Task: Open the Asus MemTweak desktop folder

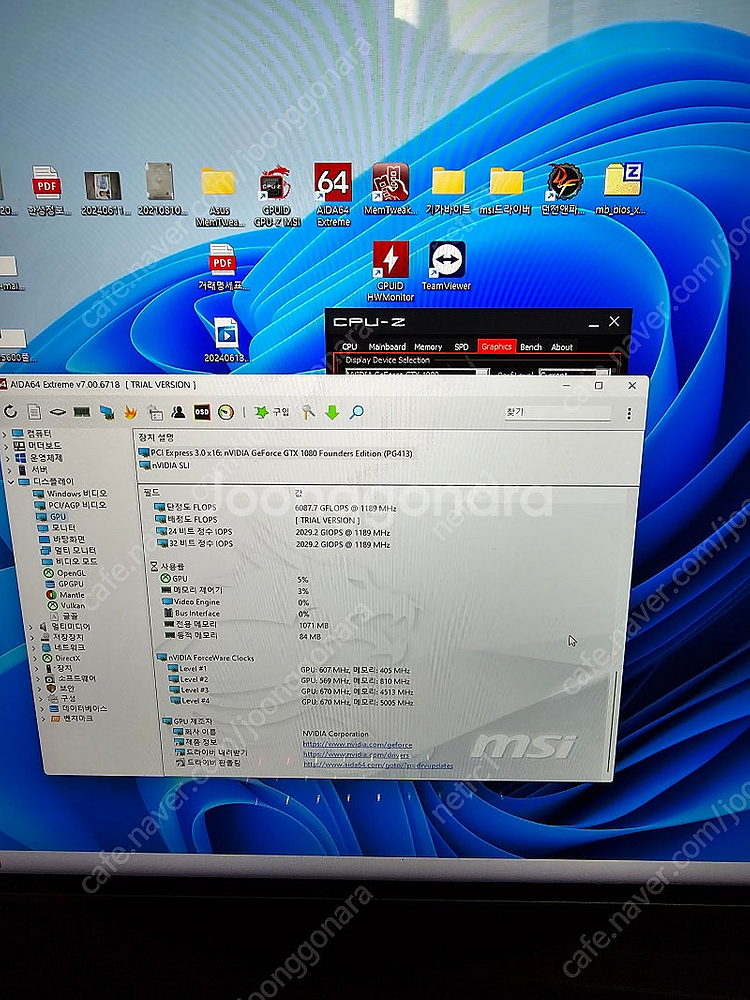Action: pyautogui.click(x=219, y=196)
